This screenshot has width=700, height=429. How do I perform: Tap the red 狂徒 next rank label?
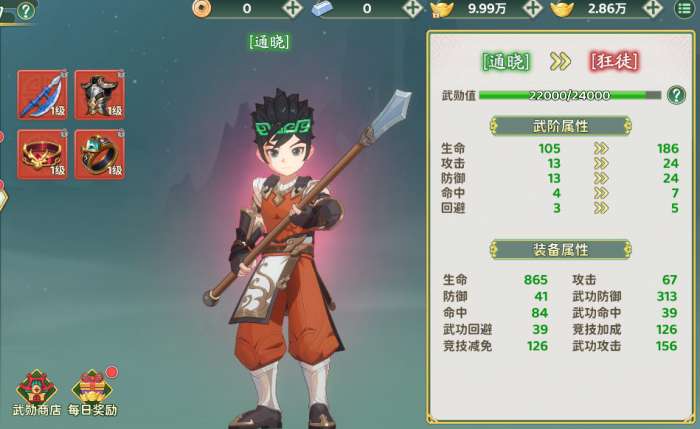point(614,62)
